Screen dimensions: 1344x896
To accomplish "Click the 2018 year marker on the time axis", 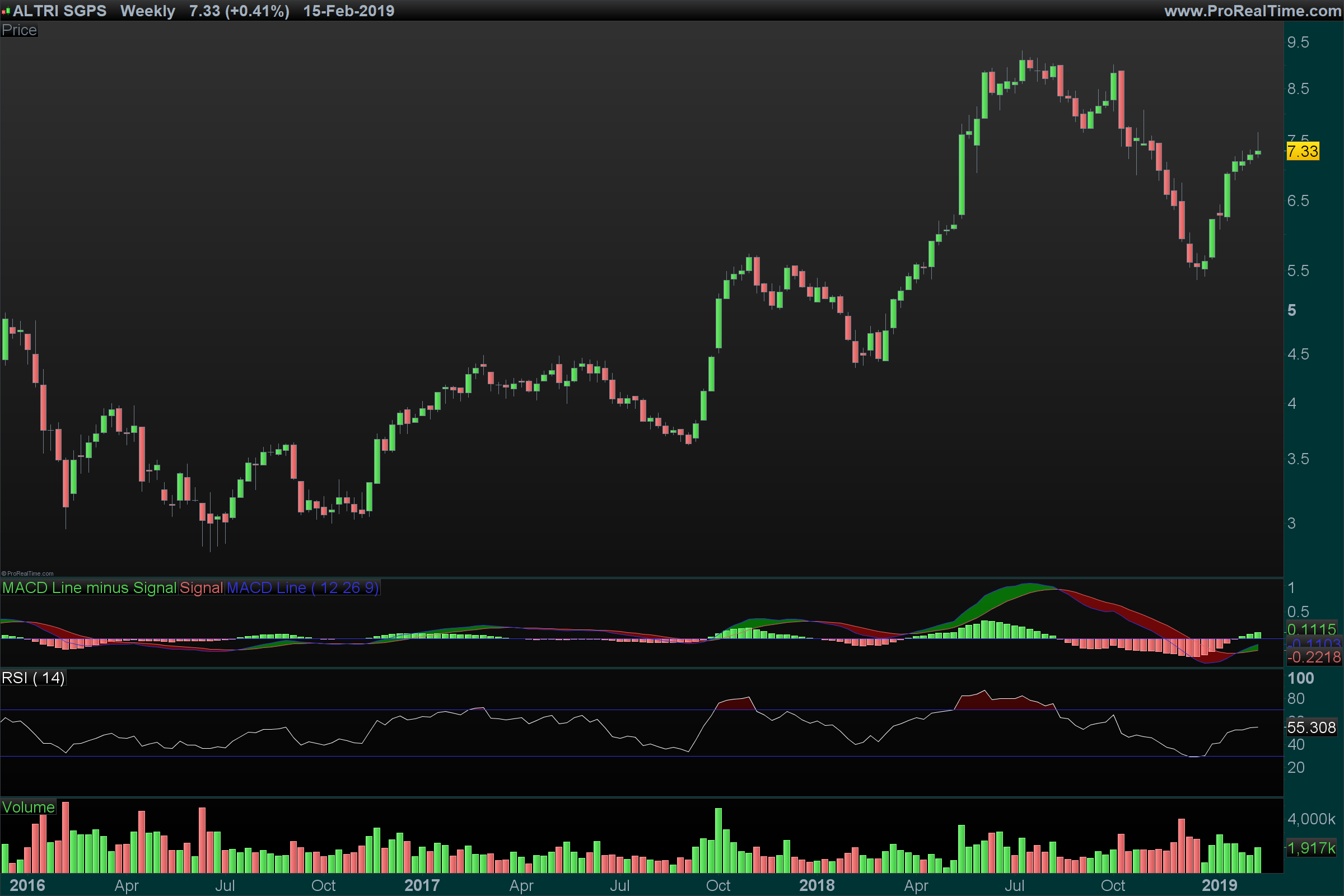I will (x=816, y=885).
